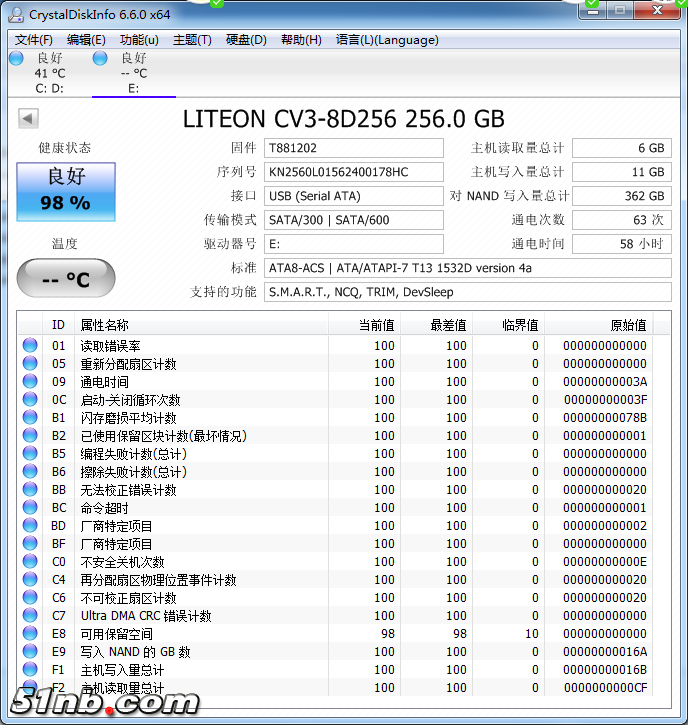
Task: Click status orb for attribute 01 读取错误率
Action: tap(30, 346)
